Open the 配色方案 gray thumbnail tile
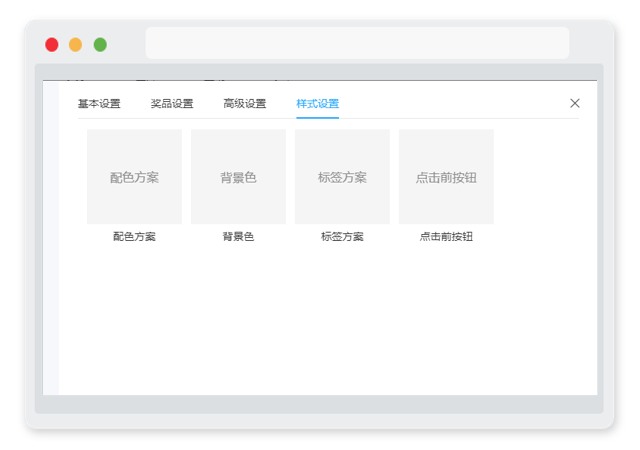 click(x=134, y=176)
